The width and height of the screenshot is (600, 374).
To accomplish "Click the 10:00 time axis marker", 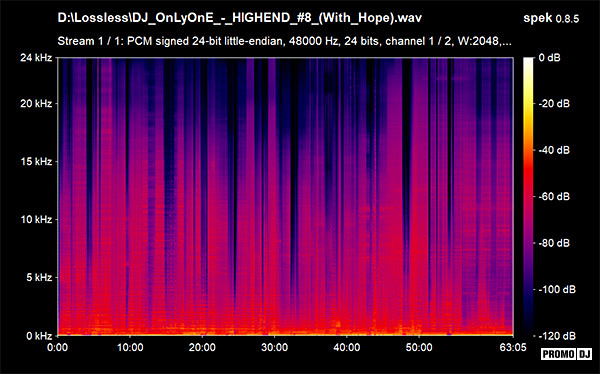I will point(130,348).
